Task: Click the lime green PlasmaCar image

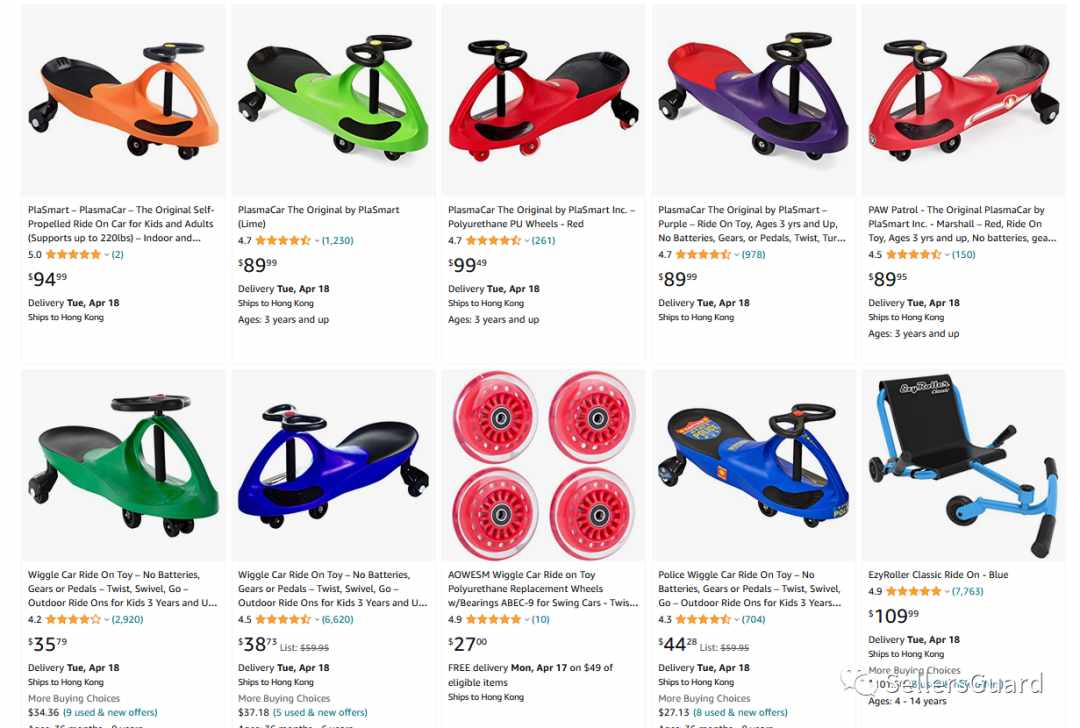Action: [x=333, y=100]
